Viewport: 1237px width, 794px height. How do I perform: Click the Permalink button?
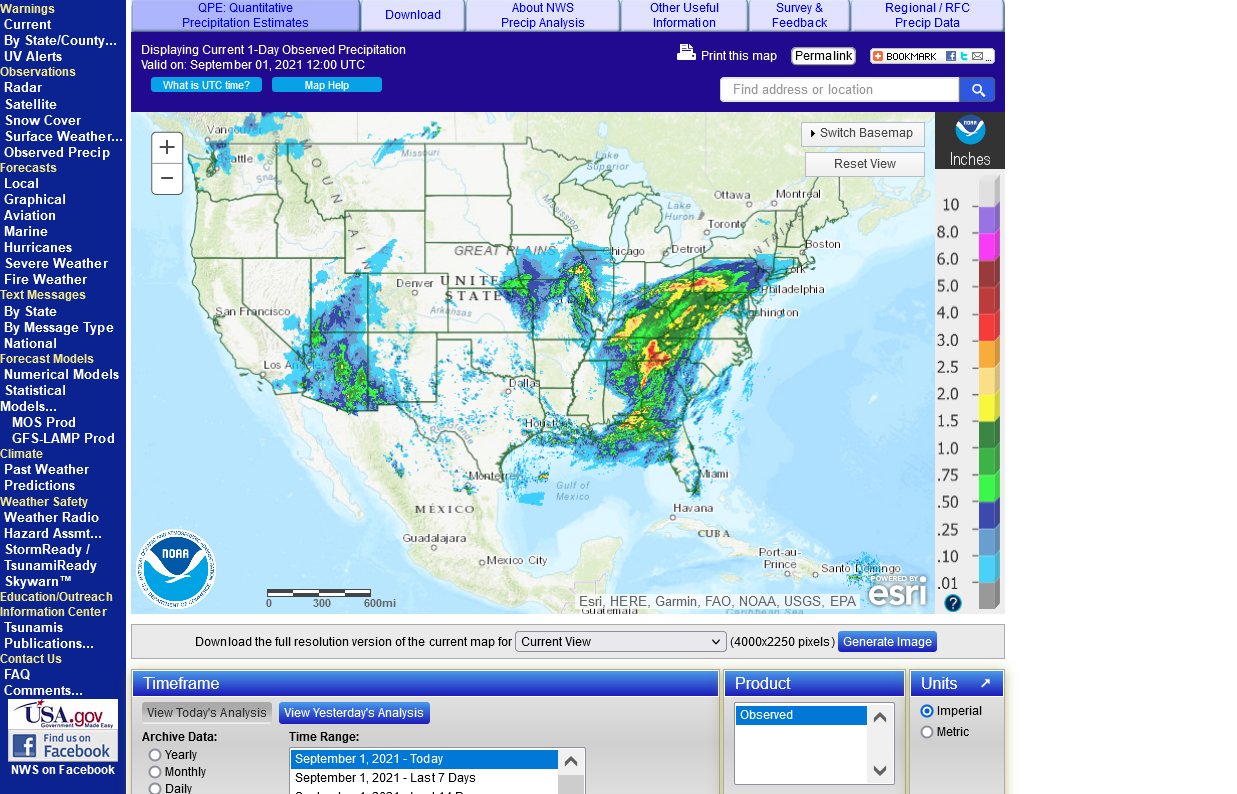click(x=824, y=56)
